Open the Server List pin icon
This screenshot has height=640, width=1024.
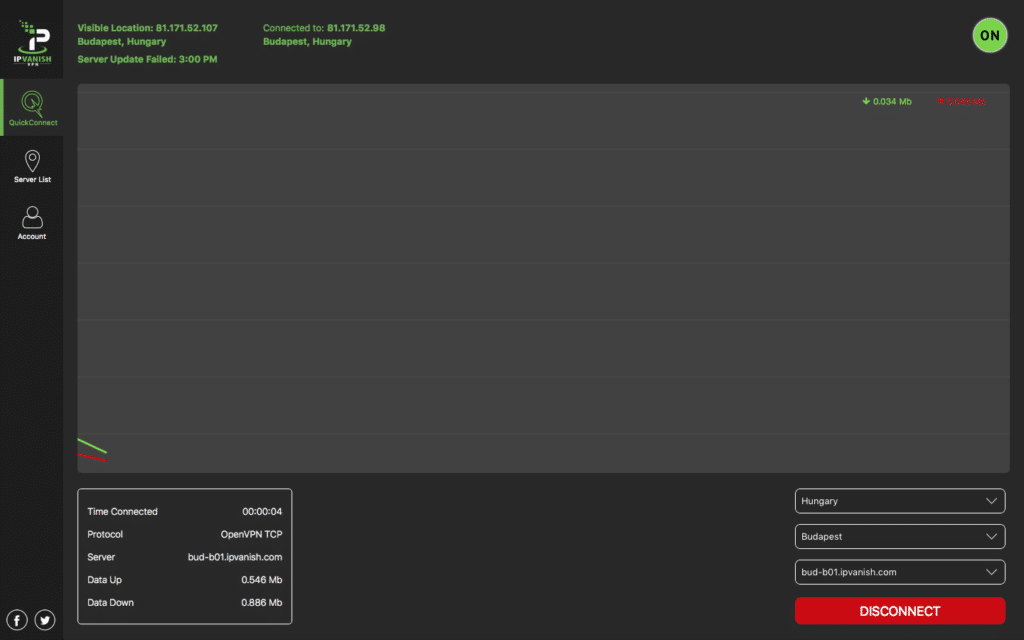click(32, 162)
